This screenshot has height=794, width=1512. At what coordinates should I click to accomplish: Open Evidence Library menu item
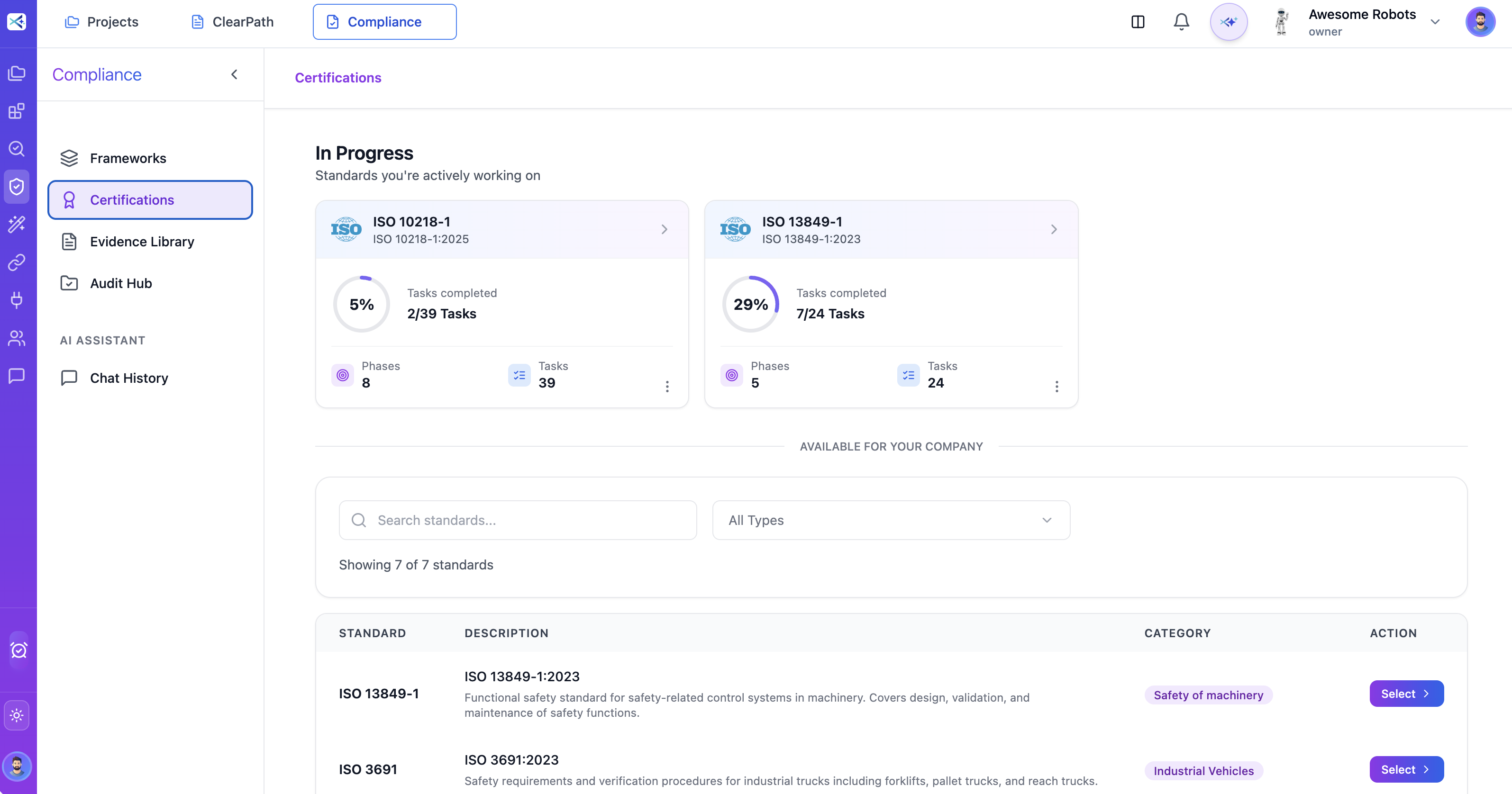[x=142, y=242]
